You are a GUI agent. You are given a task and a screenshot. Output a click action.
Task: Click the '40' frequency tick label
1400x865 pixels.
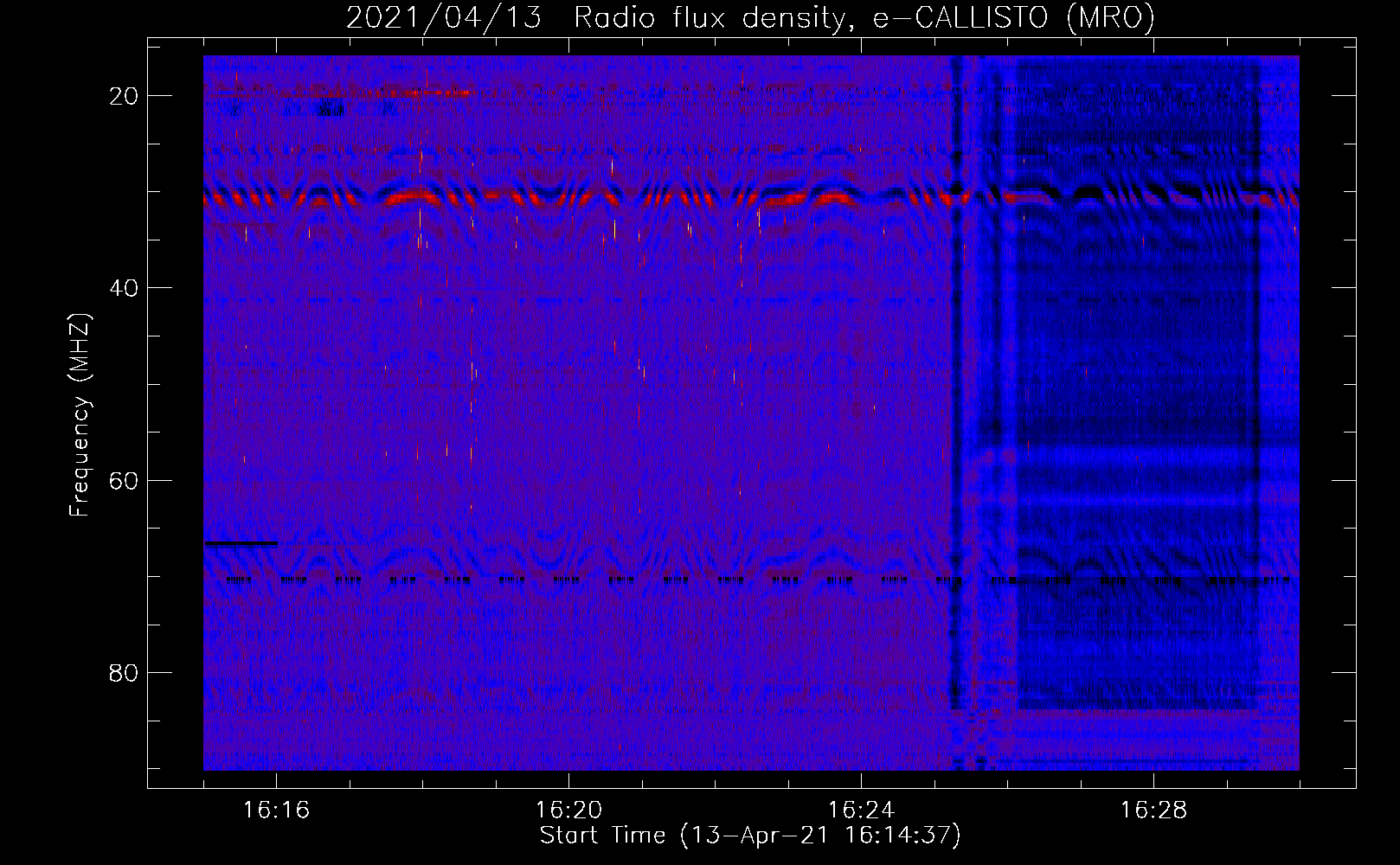pos(124,288)
